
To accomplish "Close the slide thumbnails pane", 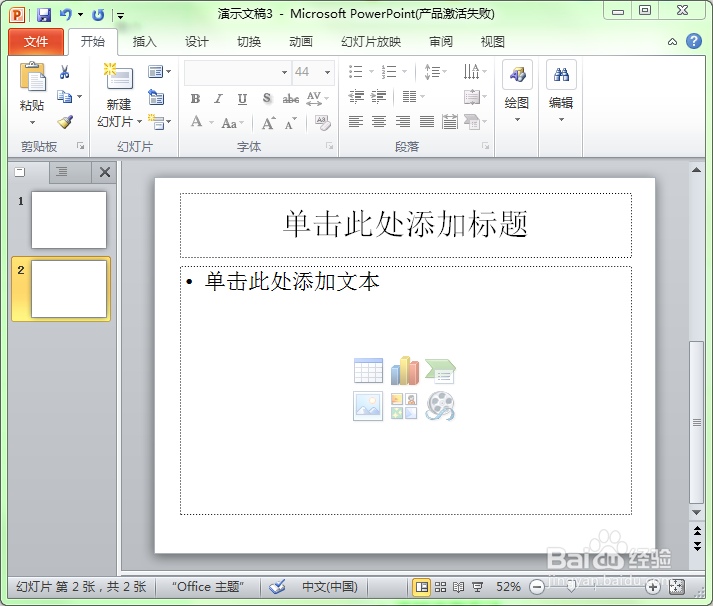I will [105, 172].
